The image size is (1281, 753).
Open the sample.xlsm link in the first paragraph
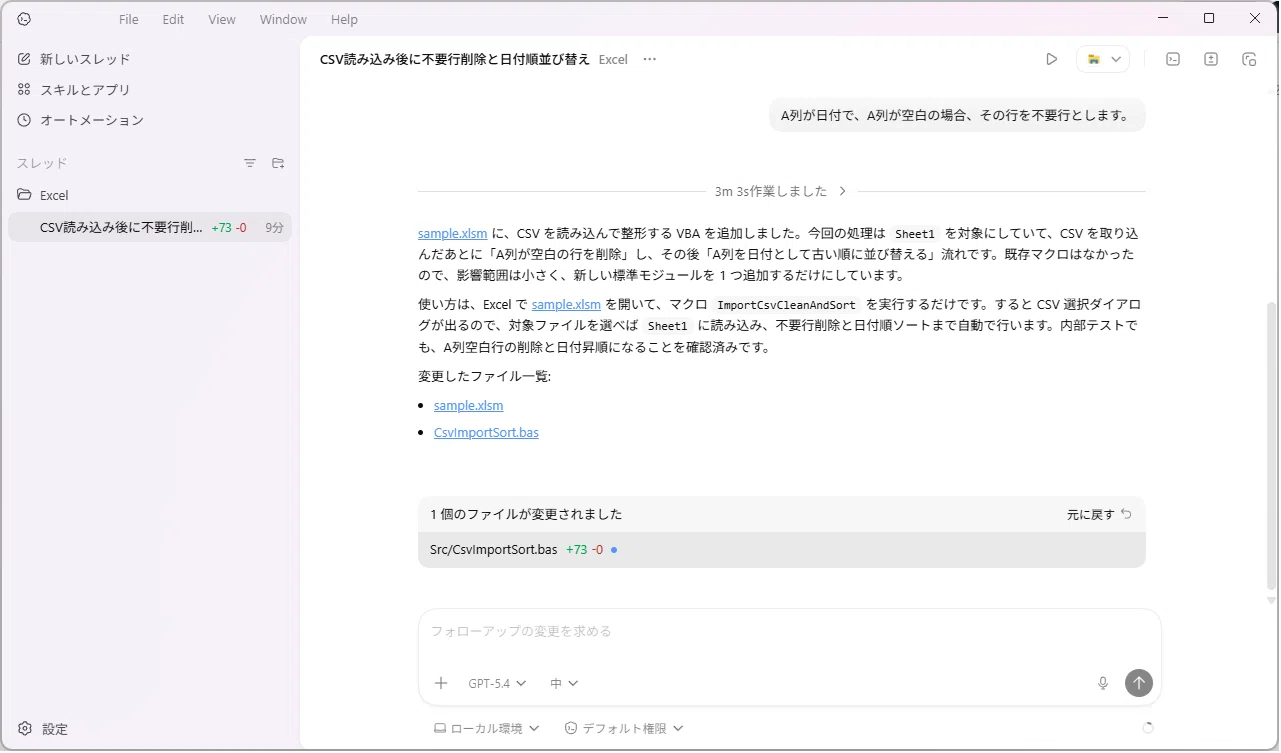pos(452,233)
